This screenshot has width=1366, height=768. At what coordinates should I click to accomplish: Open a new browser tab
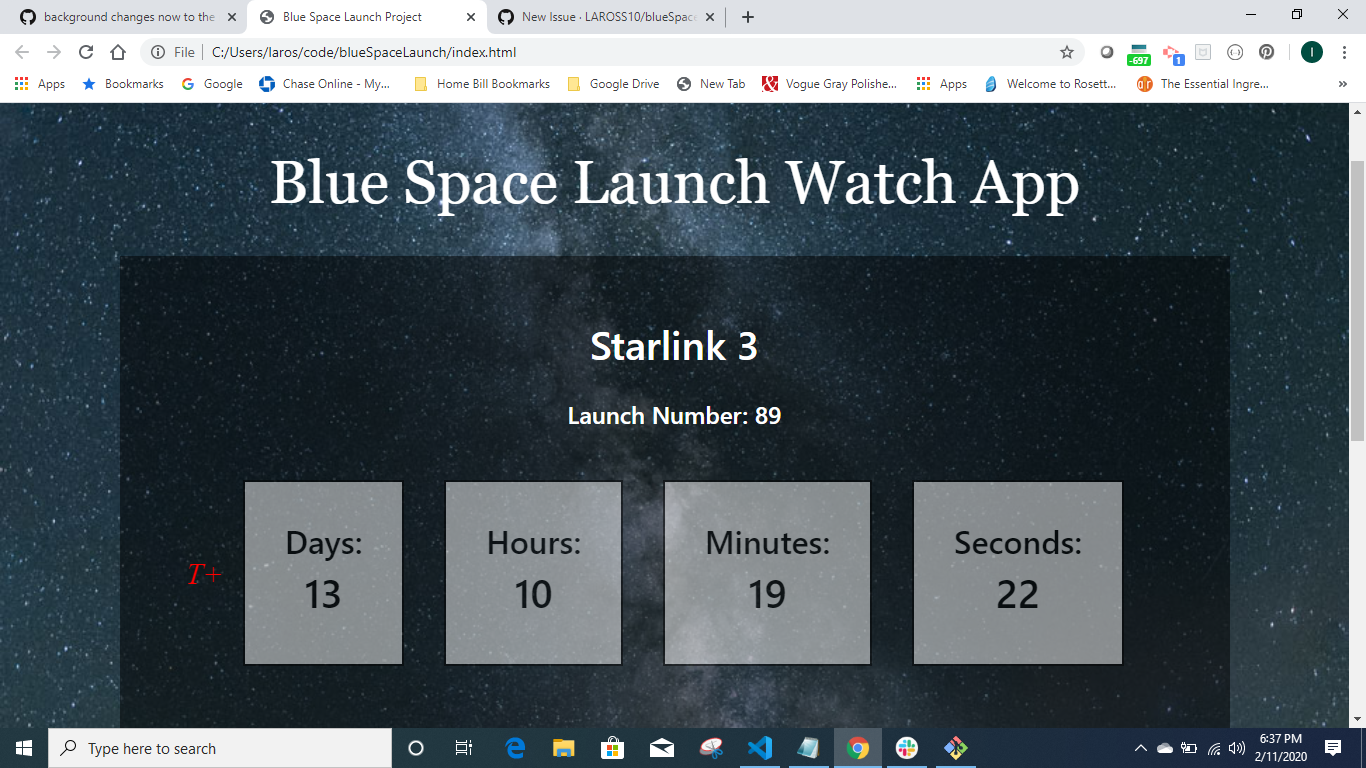[748, 17]
